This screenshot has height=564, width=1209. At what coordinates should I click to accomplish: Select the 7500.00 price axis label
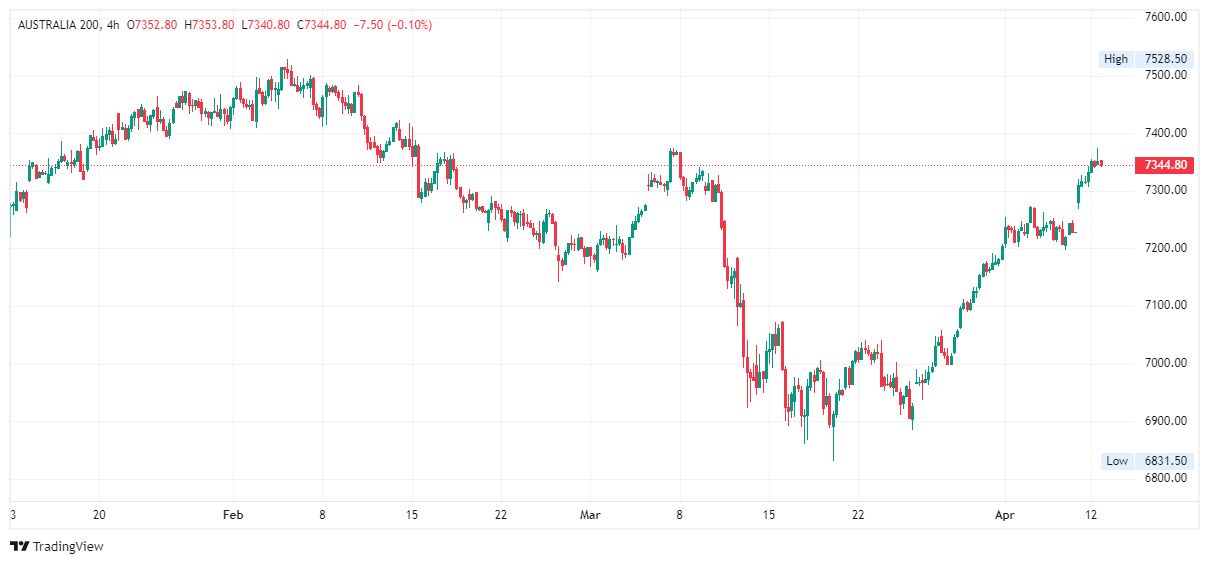(x=1165, y=75)
